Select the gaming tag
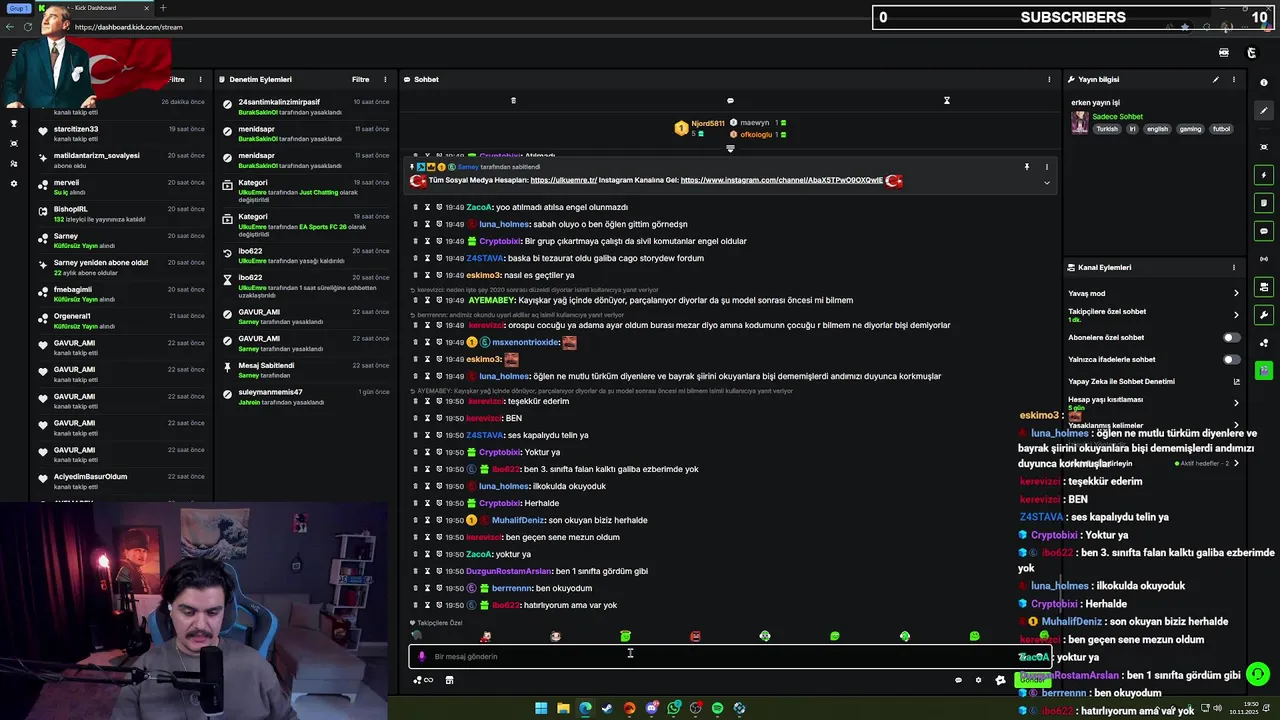Screen dimensions: 1280x720 [x=1190, y=129]
